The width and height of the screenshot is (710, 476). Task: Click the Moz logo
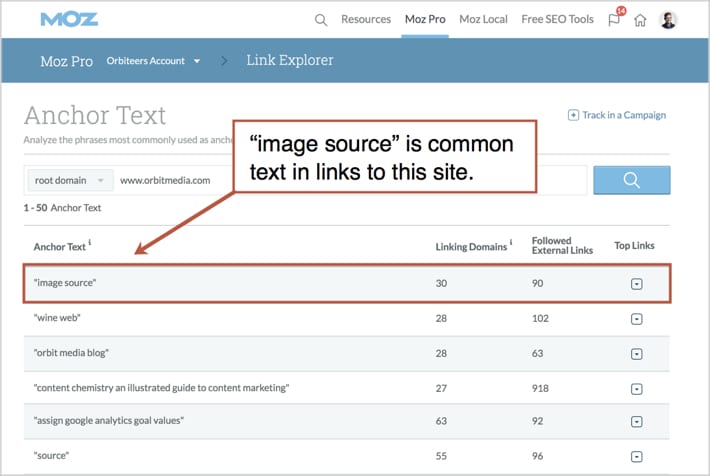69,19
